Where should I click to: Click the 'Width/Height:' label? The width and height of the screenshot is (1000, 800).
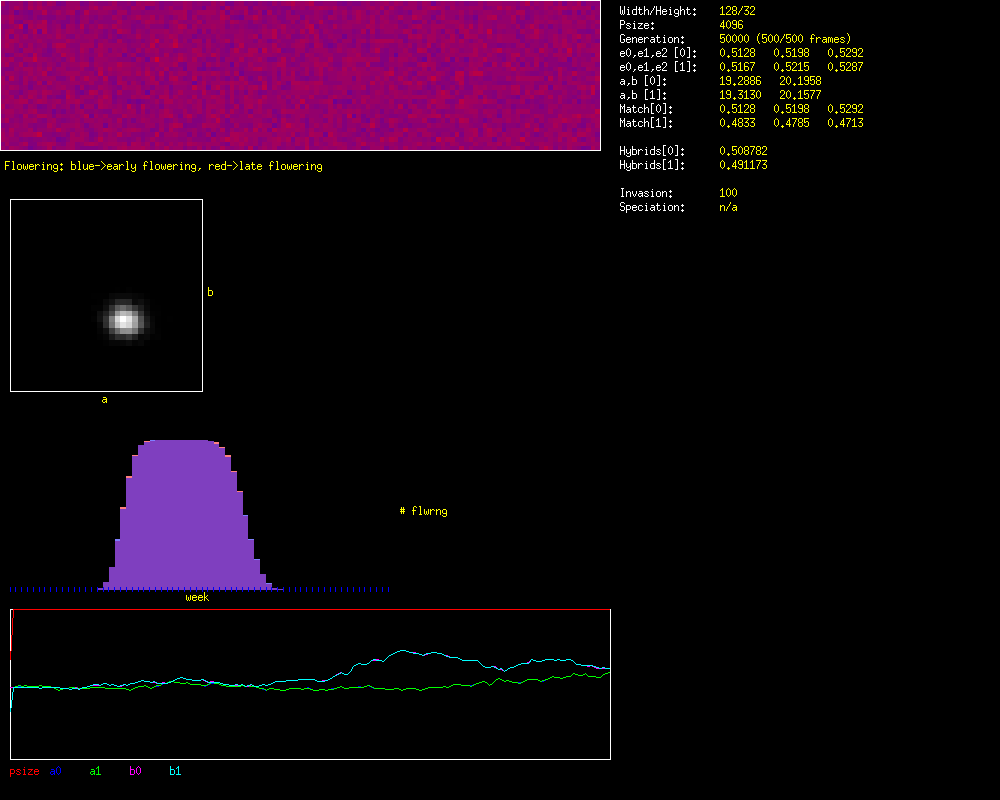pos(658,11)
